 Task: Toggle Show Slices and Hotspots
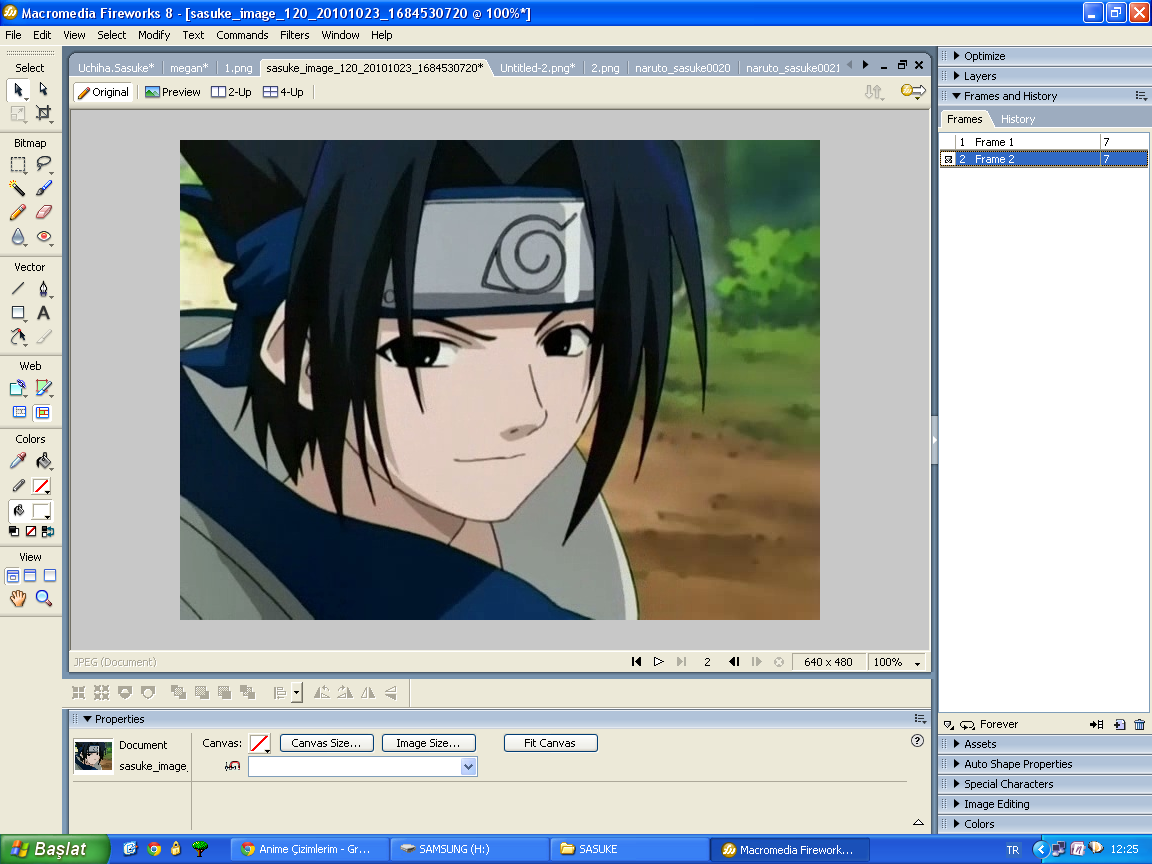pyautogui.click(x=43, y=412)
